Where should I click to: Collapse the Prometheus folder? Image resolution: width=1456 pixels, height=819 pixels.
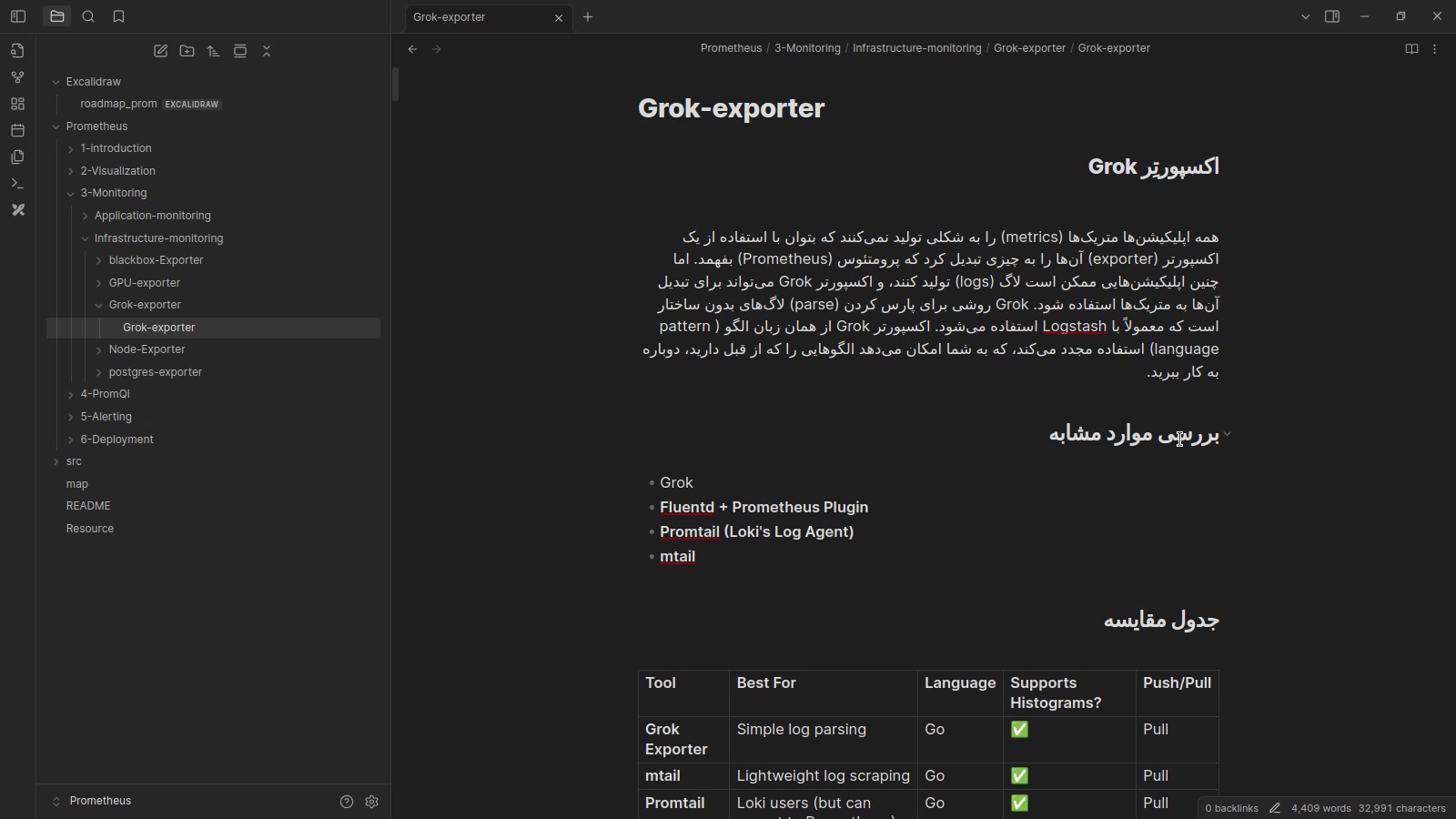click(56, 126)
